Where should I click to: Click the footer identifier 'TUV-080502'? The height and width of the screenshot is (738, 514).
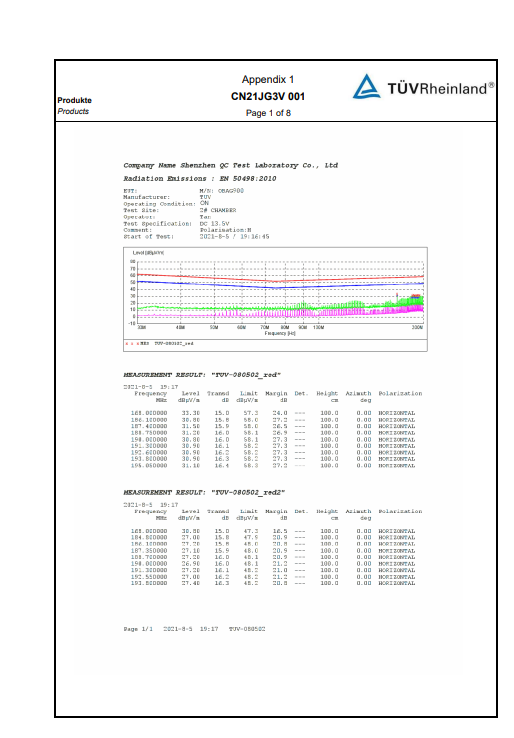click(247, 629)
